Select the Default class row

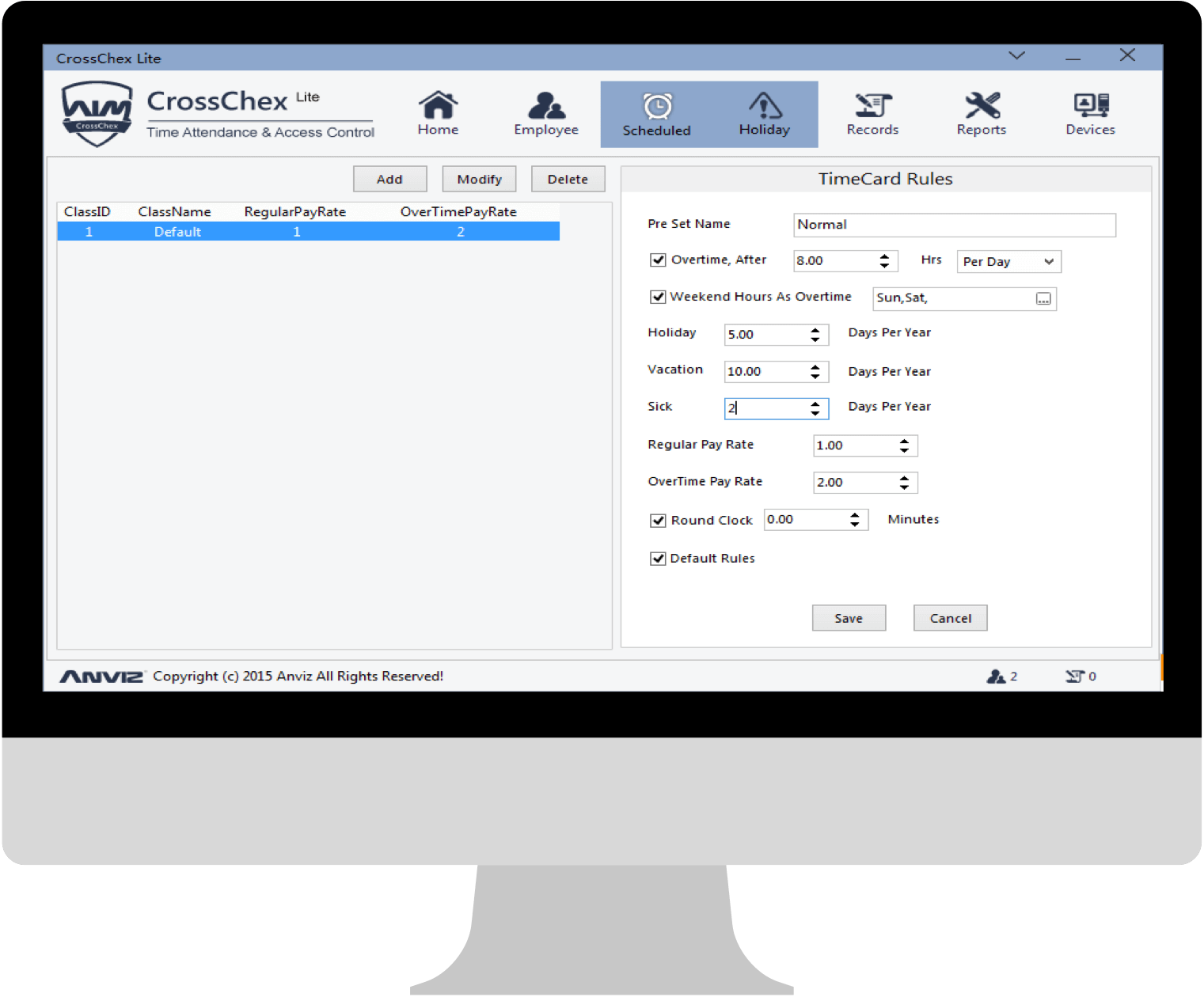pyautogui.click(x=308, y=231)
